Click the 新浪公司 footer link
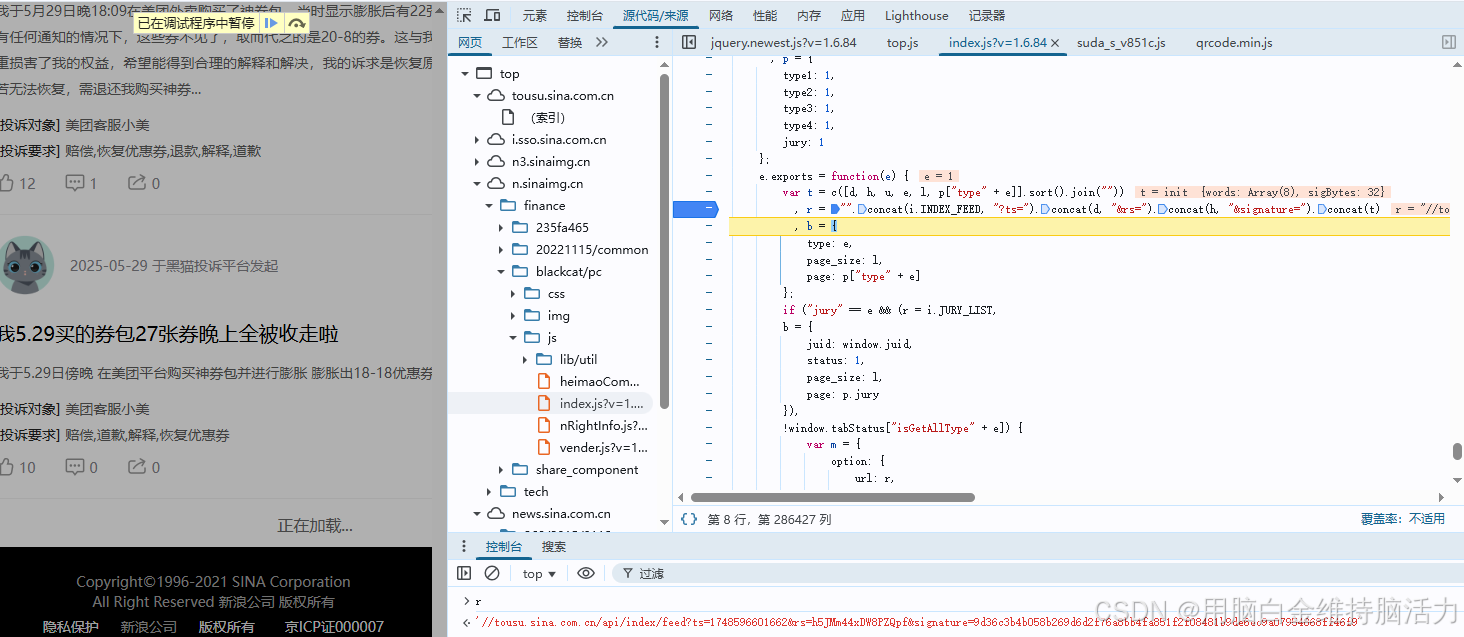 click(149, 626)
